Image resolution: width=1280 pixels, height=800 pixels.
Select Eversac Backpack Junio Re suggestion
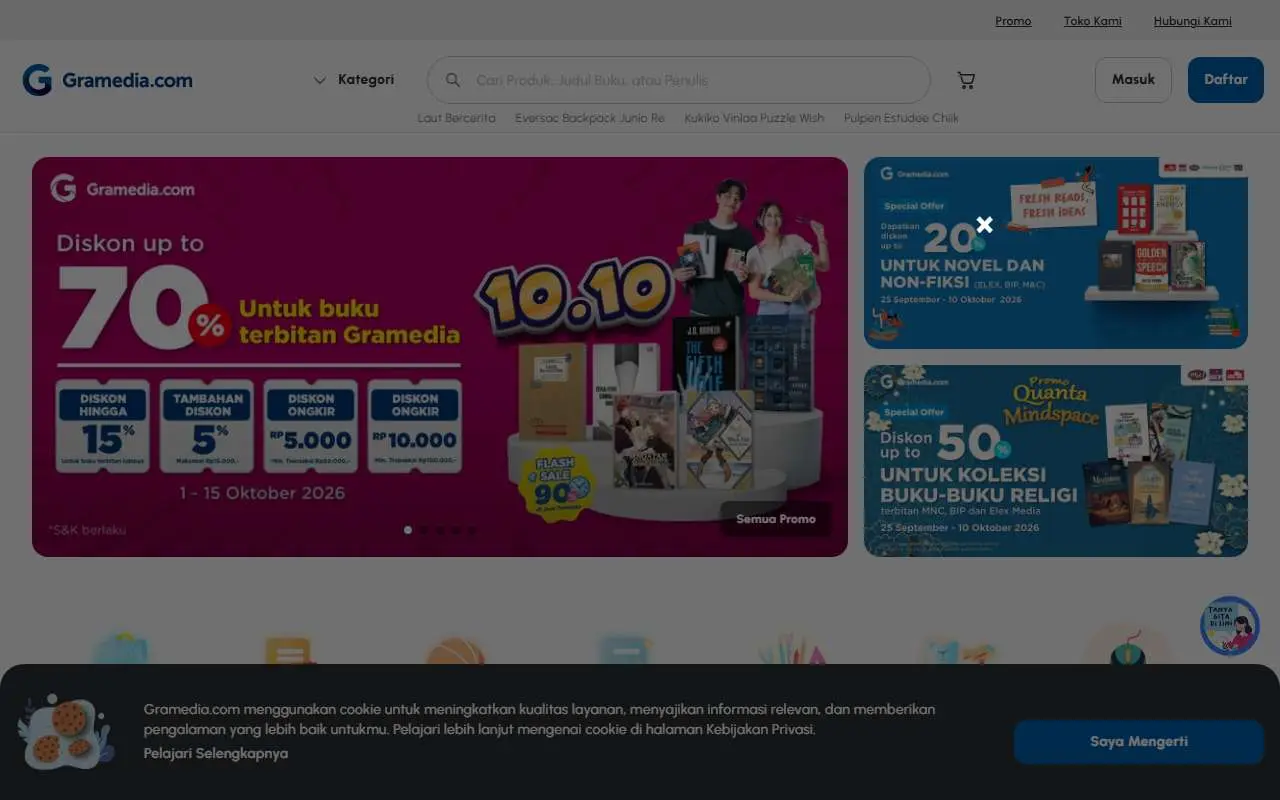tap(590, 118)
